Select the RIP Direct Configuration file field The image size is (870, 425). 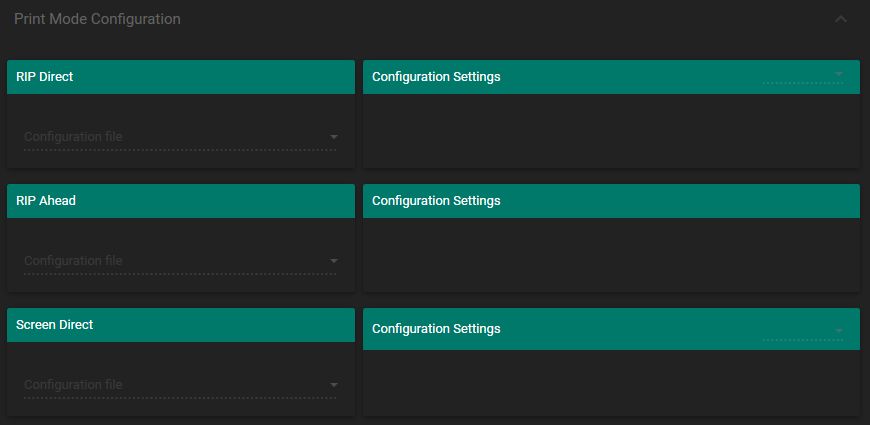(170, 137)
